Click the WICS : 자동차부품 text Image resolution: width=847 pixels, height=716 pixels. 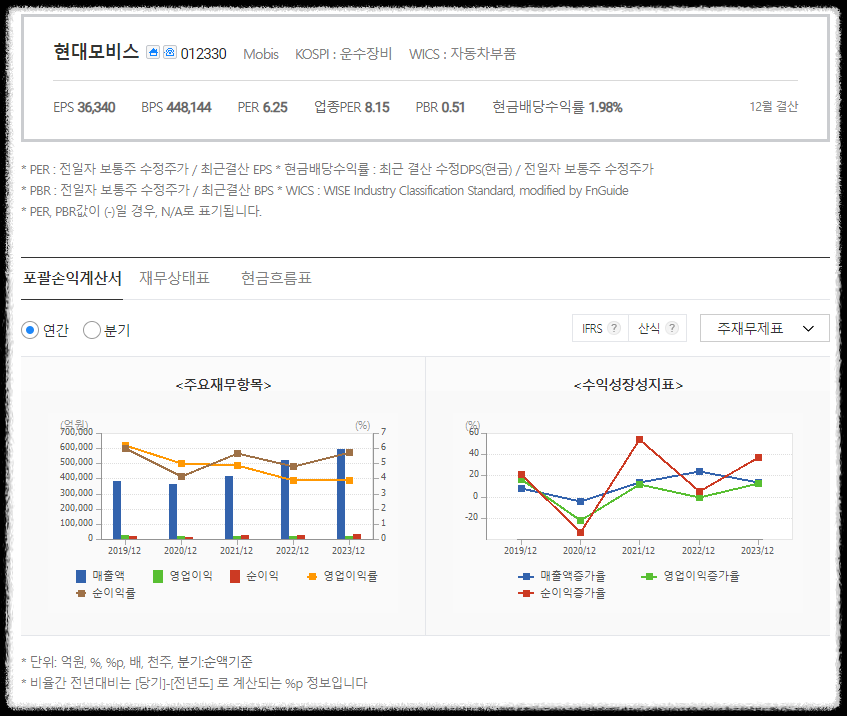[462, 54]
